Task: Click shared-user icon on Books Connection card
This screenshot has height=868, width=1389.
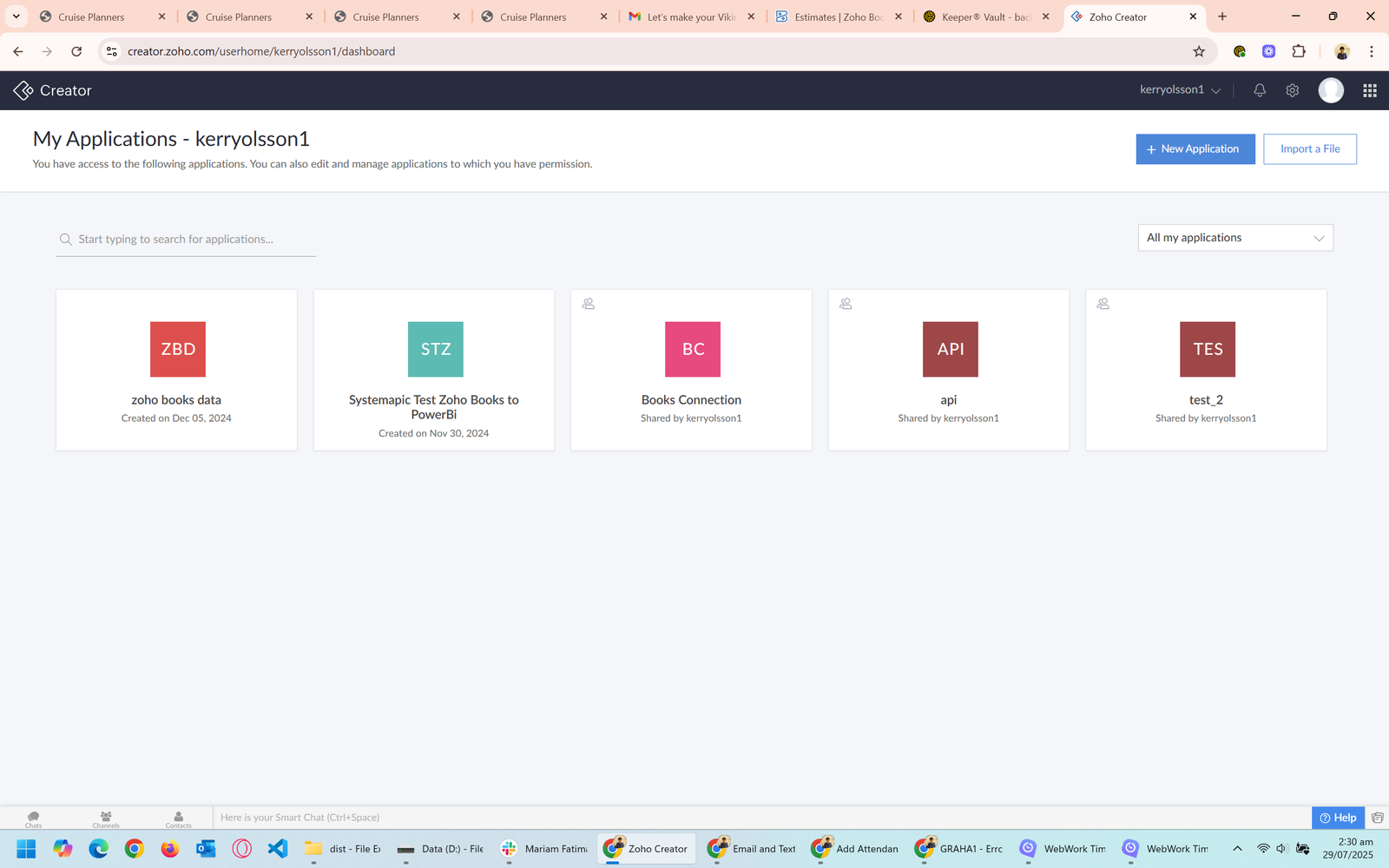Action: click(589, 304)
